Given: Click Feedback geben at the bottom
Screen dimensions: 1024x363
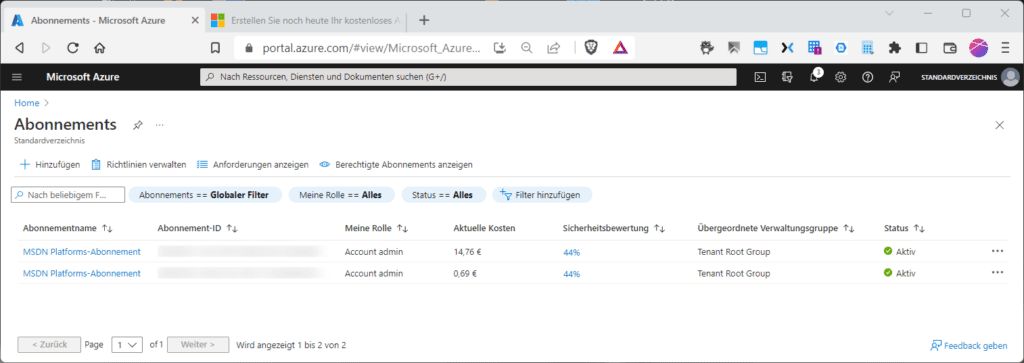Looking at the screenshot, I should click(968, 345).
